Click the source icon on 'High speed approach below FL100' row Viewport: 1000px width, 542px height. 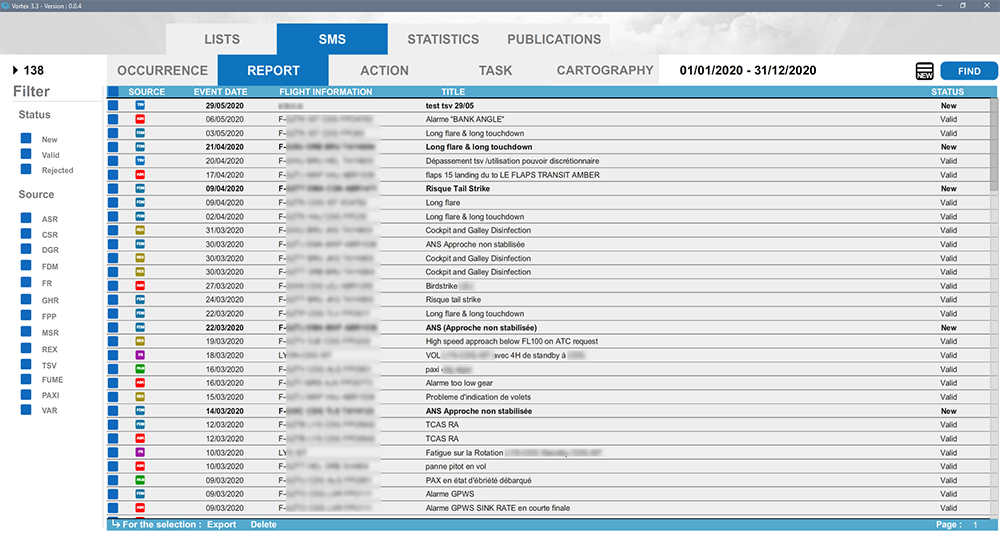(x=140, y=341)
